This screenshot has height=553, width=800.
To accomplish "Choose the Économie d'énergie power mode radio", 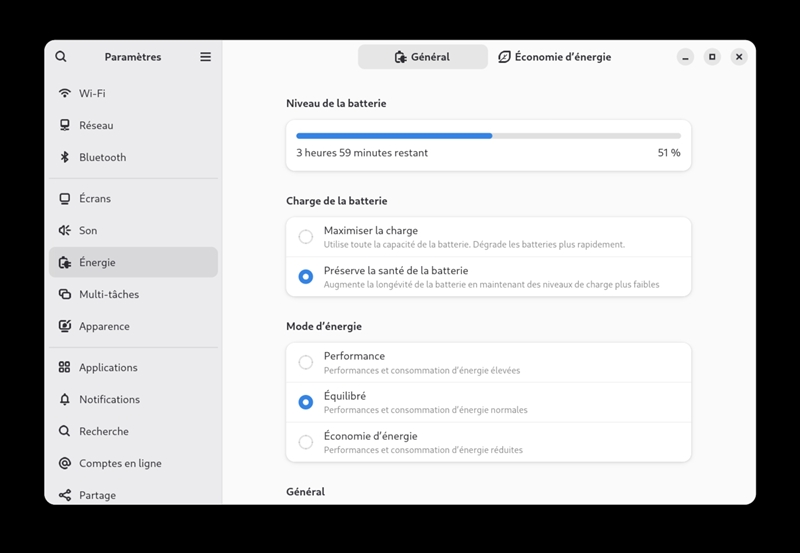I will [x=306, y=442].
